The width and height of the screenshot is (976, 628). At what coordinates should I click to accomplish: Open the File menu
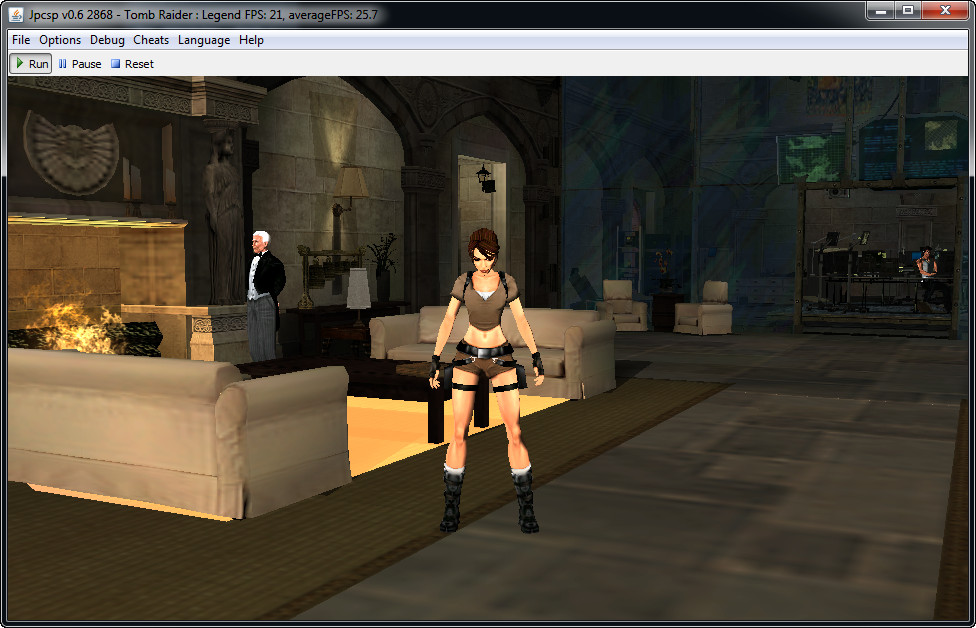pyautogui.click(x=21, y=40)
